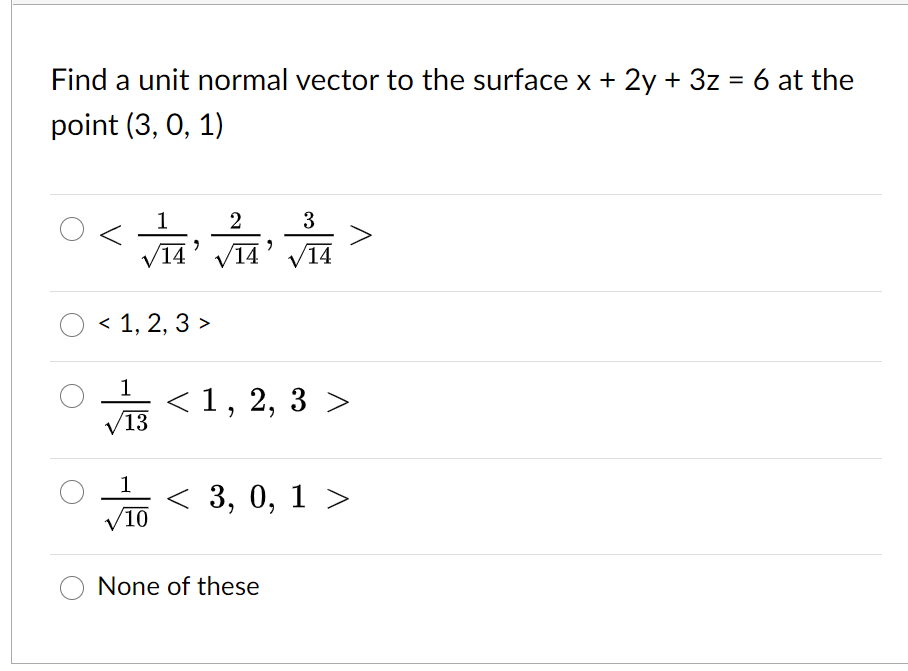Select the radio button for 1/√10 < 3, 0, 1 >

71,491
